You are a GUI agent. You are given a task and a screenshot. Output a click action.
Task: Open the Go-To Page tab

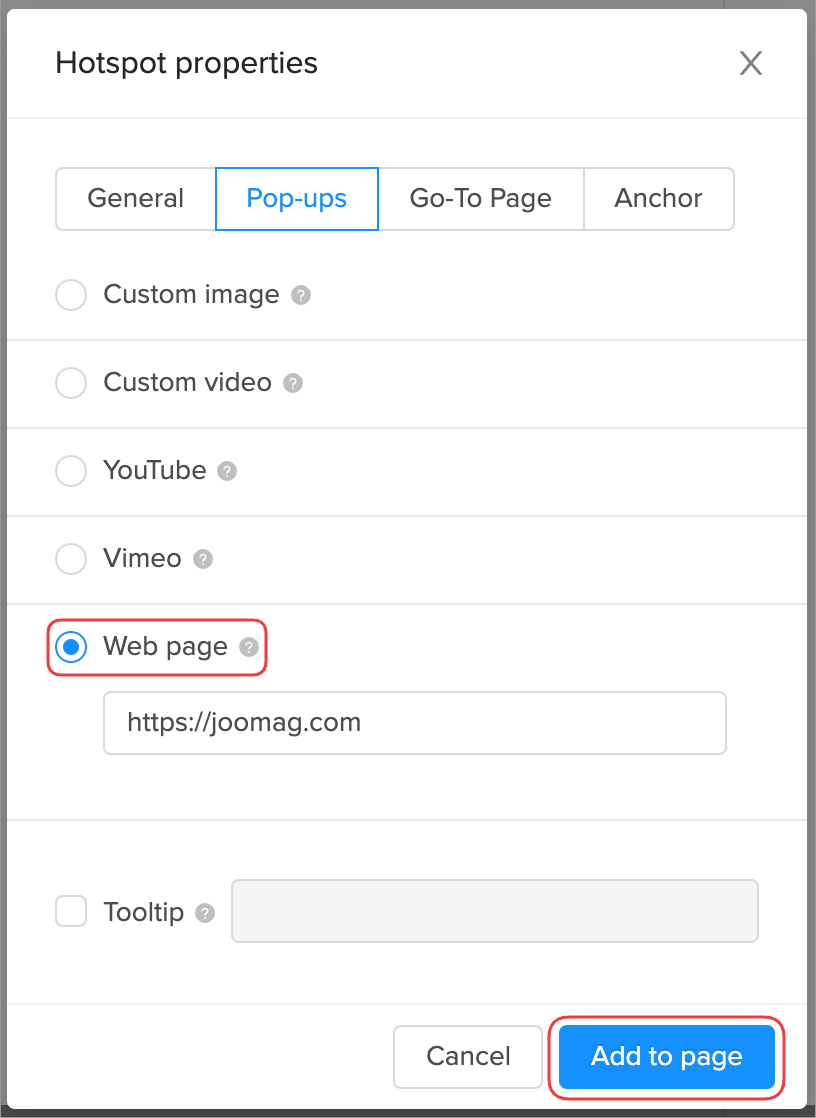(x=481, y=199)
